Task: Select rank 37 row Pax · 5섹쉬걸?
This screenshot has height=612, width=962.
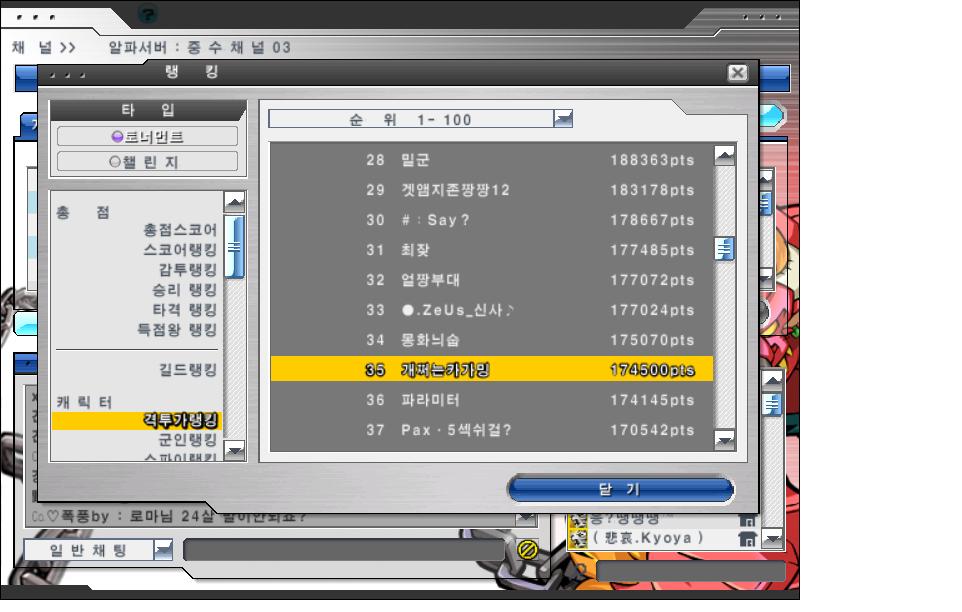Action: pos(491,430)
